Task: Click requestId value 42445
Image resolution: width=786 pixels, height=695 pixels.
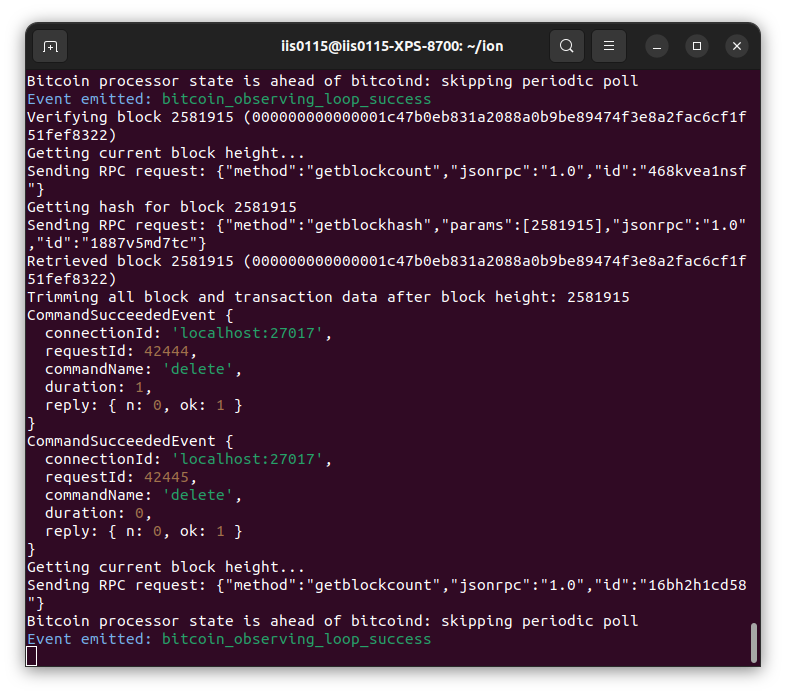Action: coord(166,477)
